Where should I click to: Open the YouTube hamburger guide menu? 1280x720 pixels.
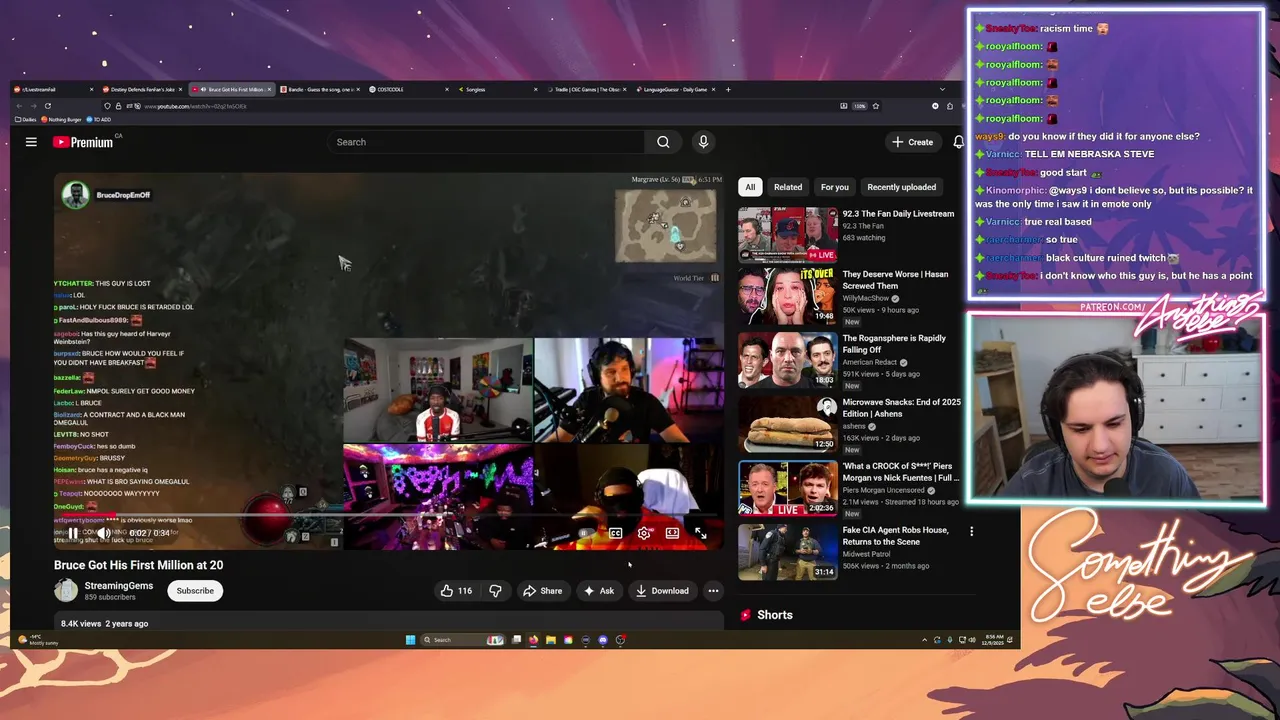point(31,142)
